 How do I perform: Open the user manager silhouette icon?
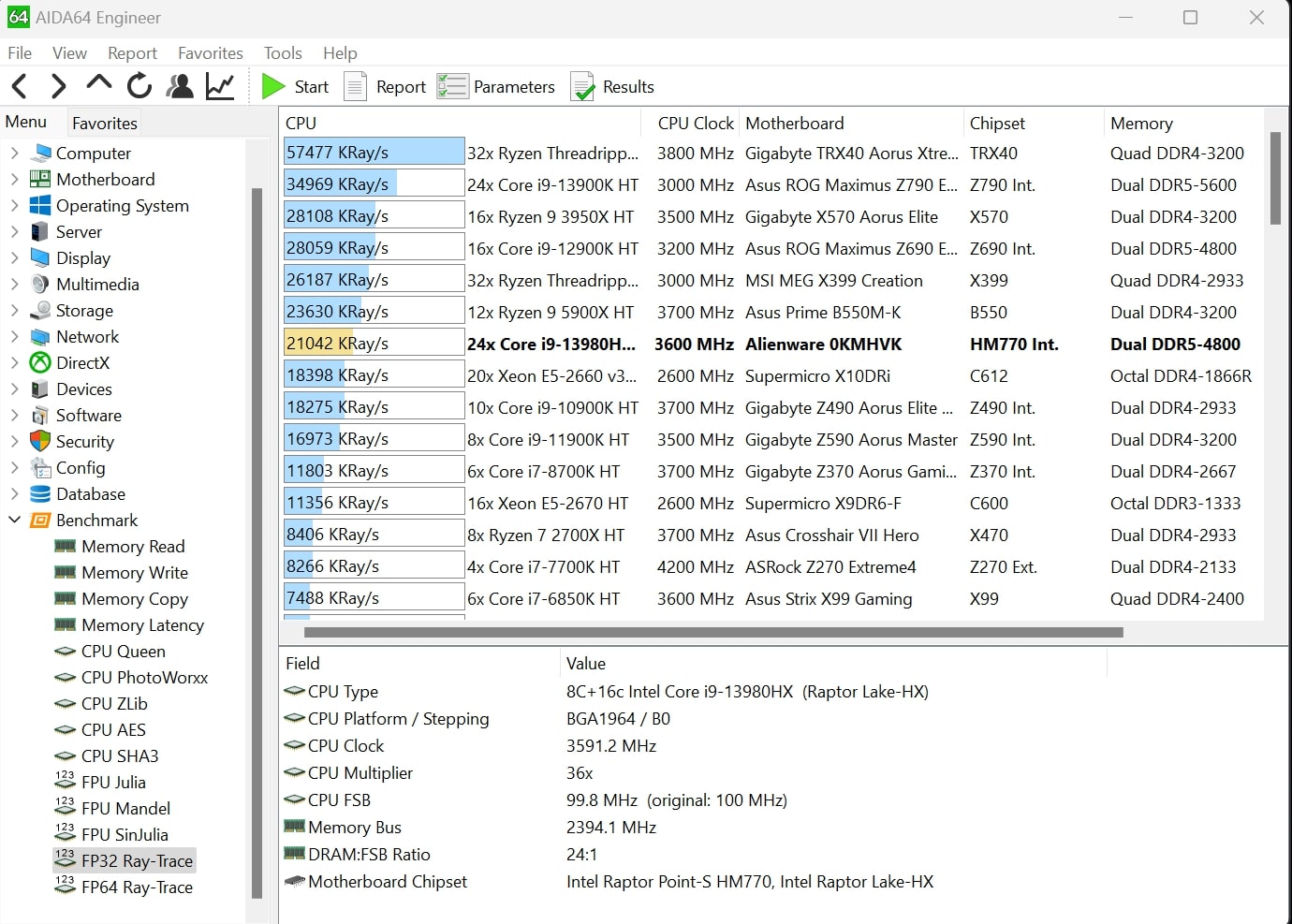[x=180, y=86]
